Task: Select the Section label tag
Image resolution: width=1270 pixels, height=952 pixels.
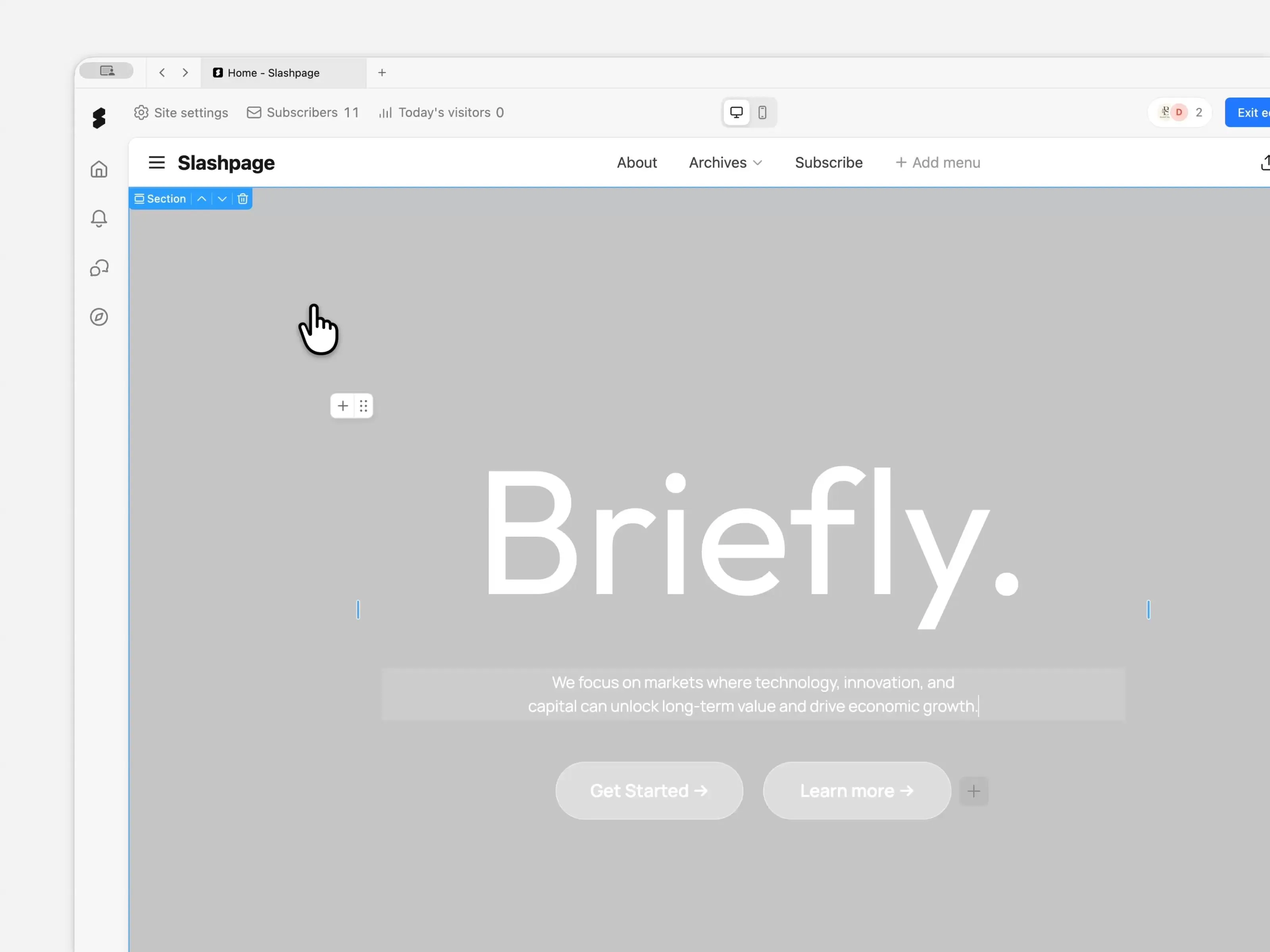Action: coord(160,199)
